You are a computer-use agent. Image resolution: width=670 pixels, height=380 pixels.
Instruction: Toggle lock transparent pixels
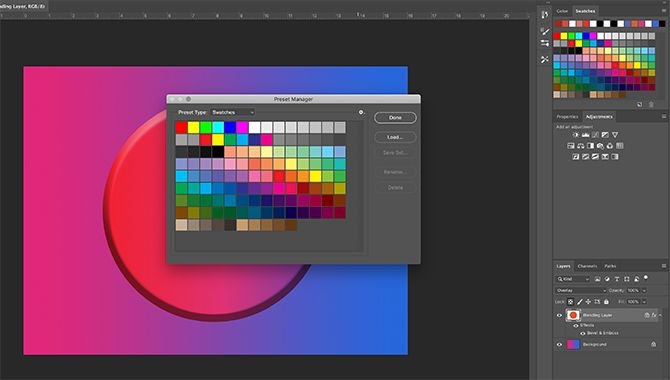(570, 302)
